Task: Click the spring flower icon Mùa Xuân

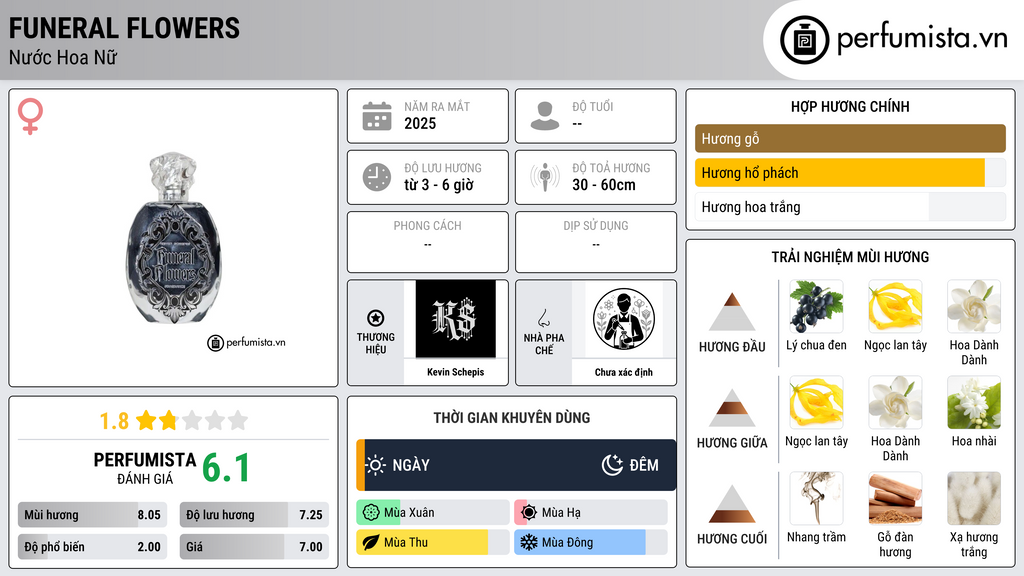Action: pyautogui.click(x=371, y=513)
